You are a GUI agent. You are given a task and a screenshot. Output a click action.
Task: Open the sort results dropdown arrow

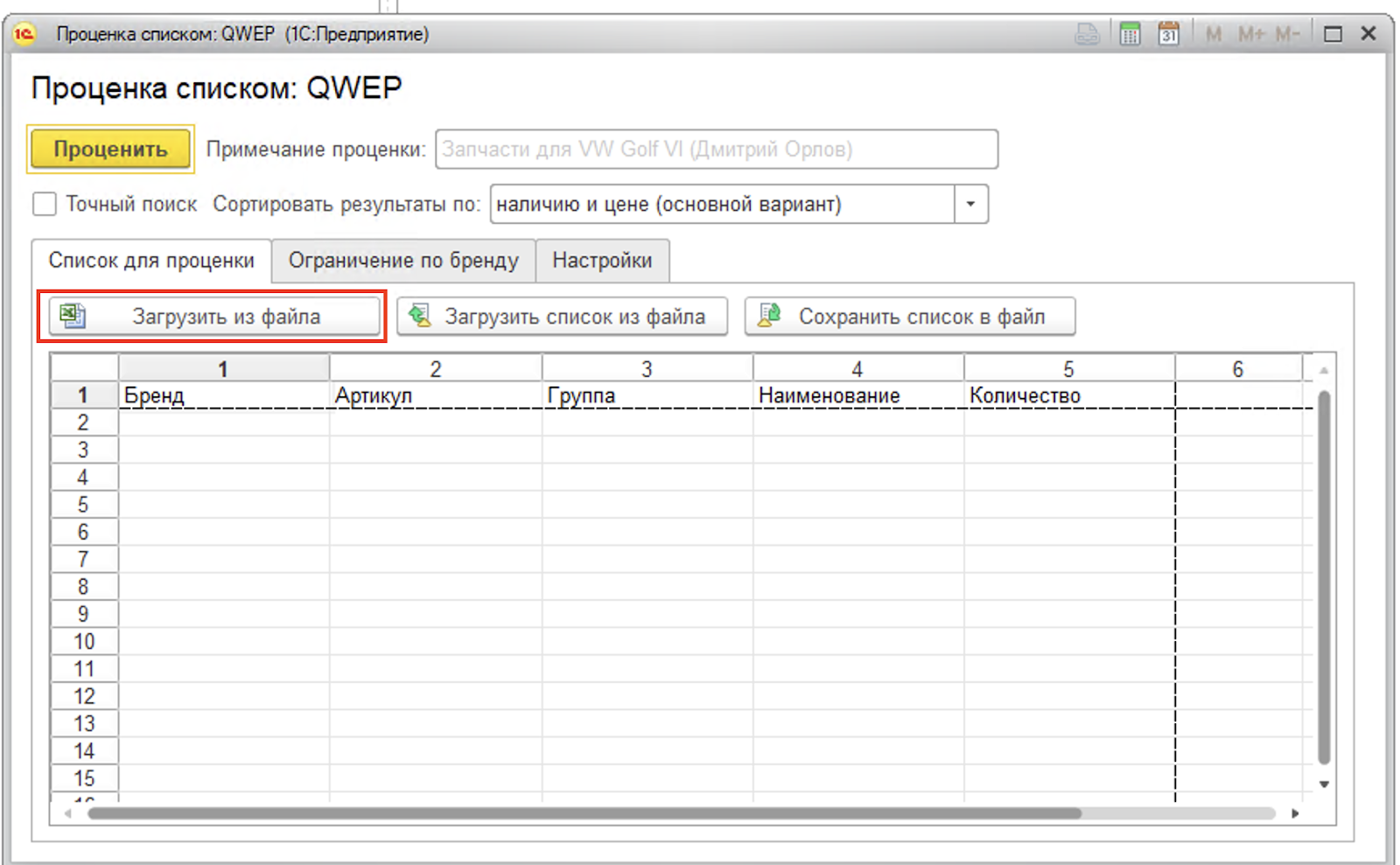pos(970,204)
